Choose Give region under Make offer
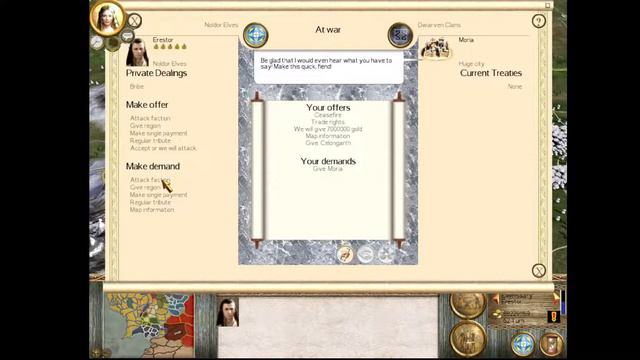 coord(145,126)
